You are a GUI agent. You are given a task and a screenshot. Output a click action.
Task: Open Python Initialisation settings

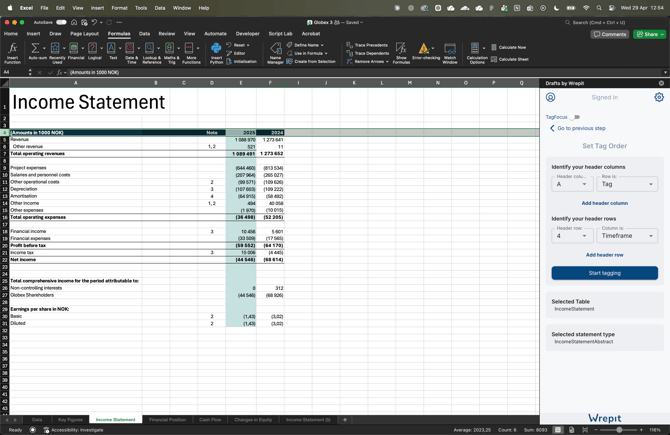pyautogui.click(x=241, y=62)
